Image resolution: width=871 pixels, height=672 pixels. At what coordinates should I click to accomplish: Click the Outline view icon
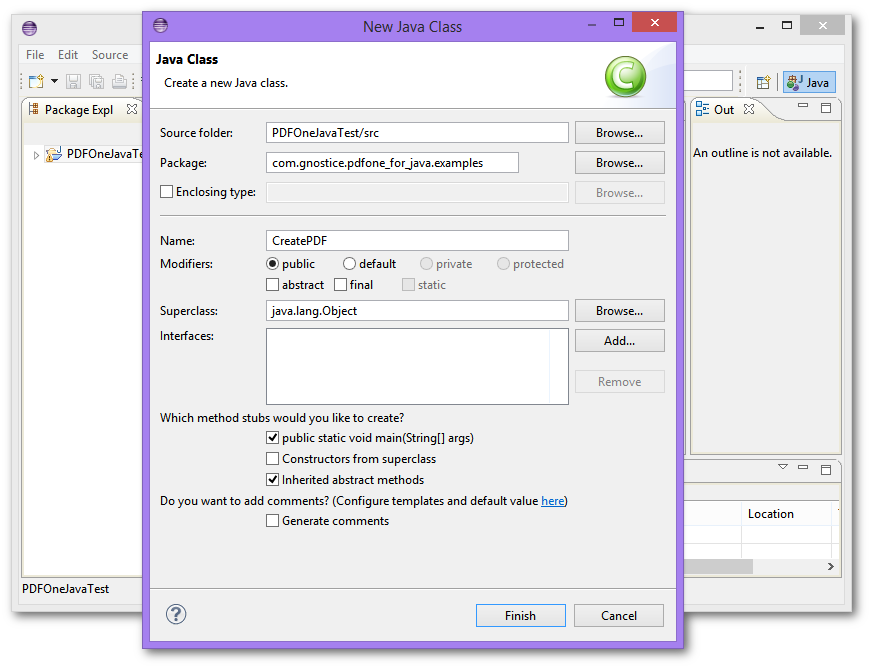point(702,109)
